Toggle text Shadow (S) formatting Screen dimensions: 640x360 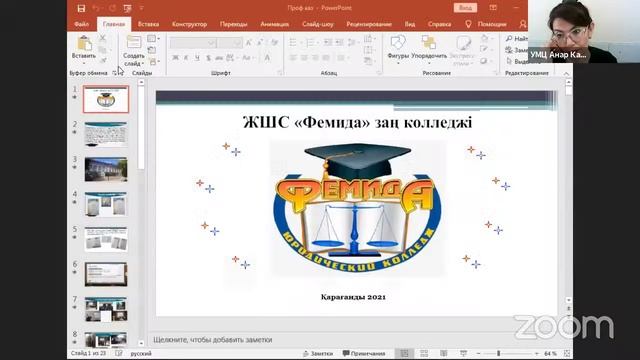point(208,58)
